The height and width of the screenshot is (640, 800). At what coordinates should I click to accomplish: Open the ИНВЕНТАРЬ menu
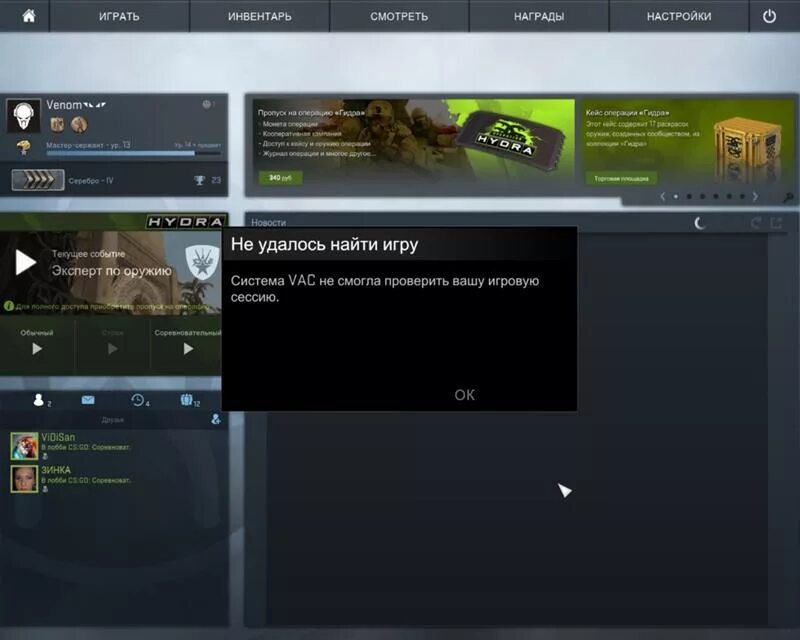(260, 16)
